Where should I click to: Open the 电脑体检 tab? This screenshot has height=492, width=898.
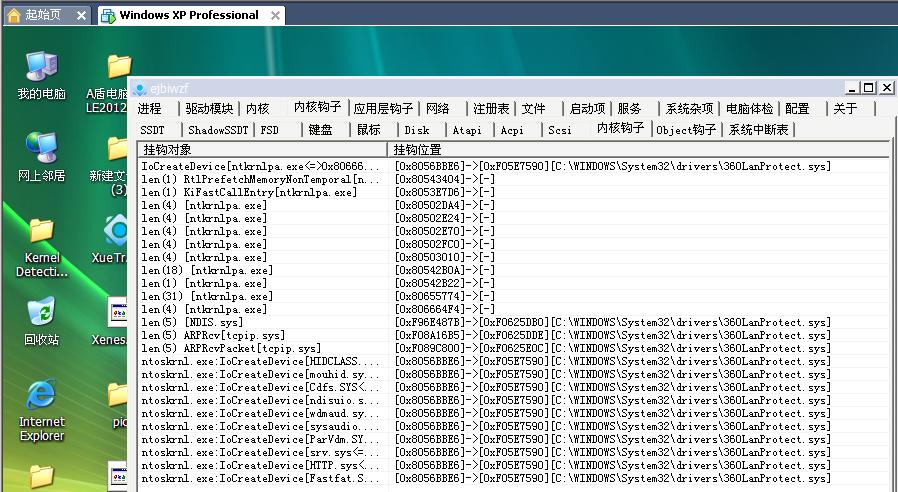[x=749, y=108]
